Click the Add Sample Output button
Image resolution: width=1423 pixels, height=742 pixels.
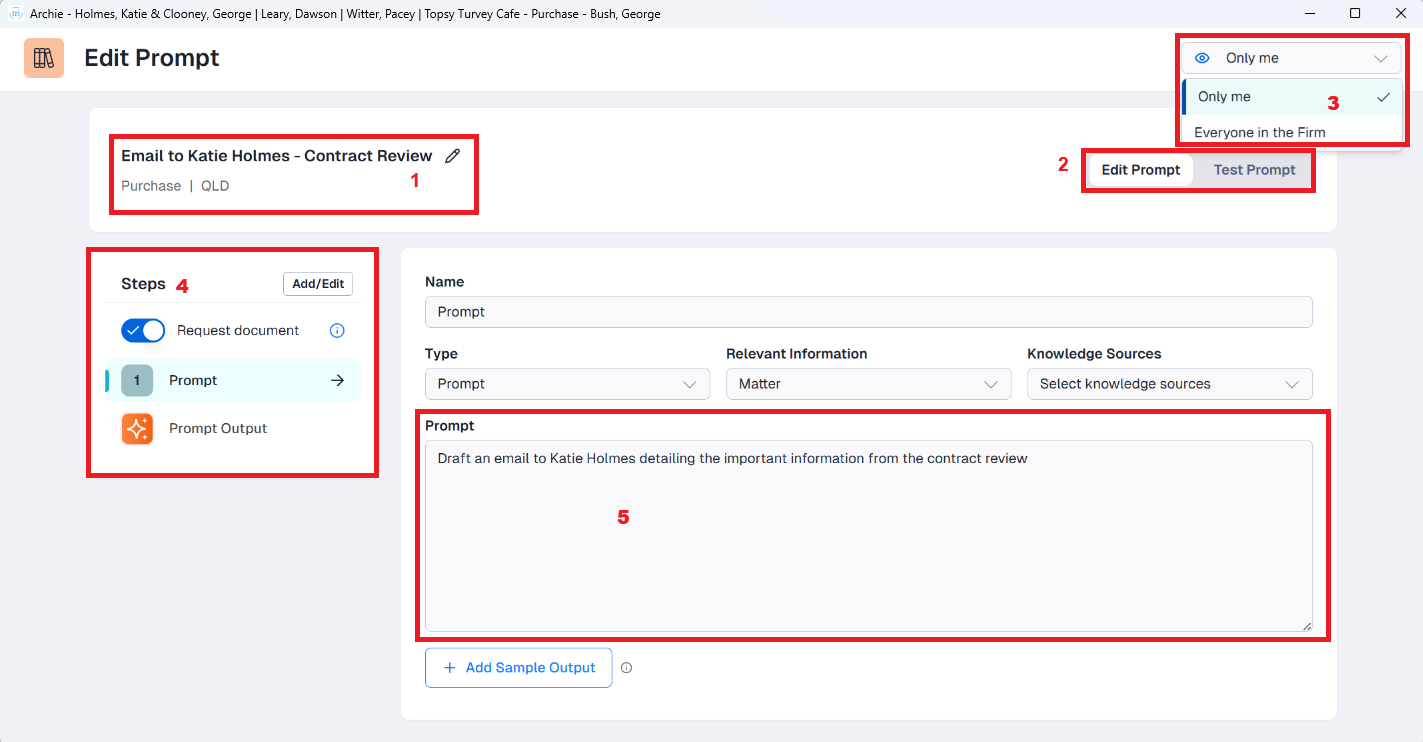tap(518, 668)
